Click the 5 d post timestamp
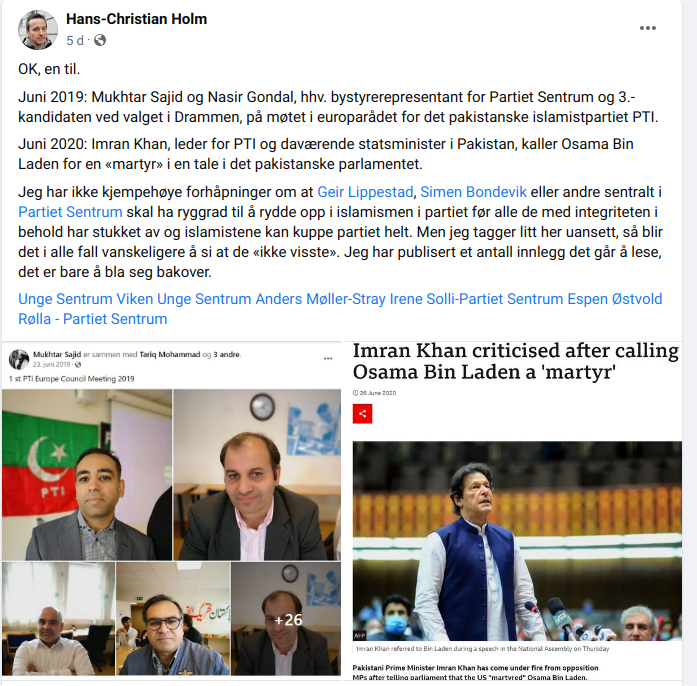This screenshot has width=697, height=686. [75, 40]
